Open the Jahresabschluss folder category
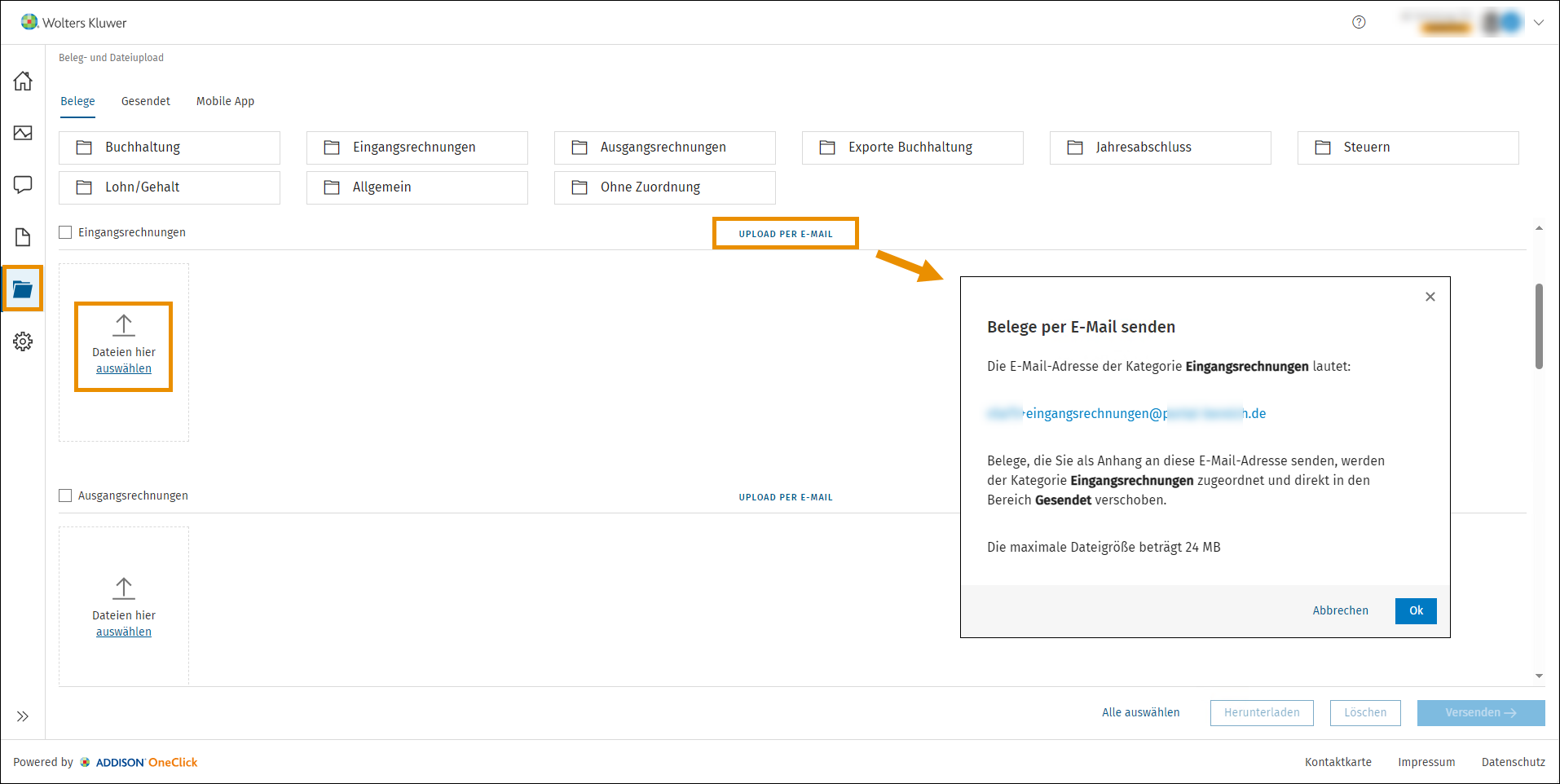 (1159, 148)
